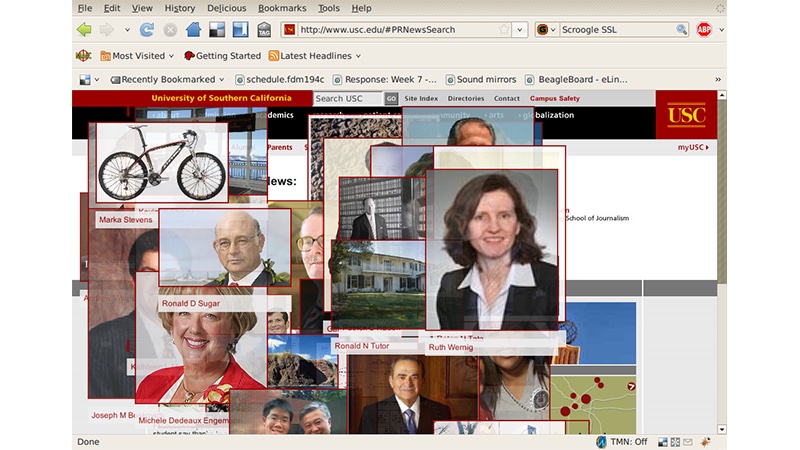Expand the URL bar dropdown arrow

point(519,30)
